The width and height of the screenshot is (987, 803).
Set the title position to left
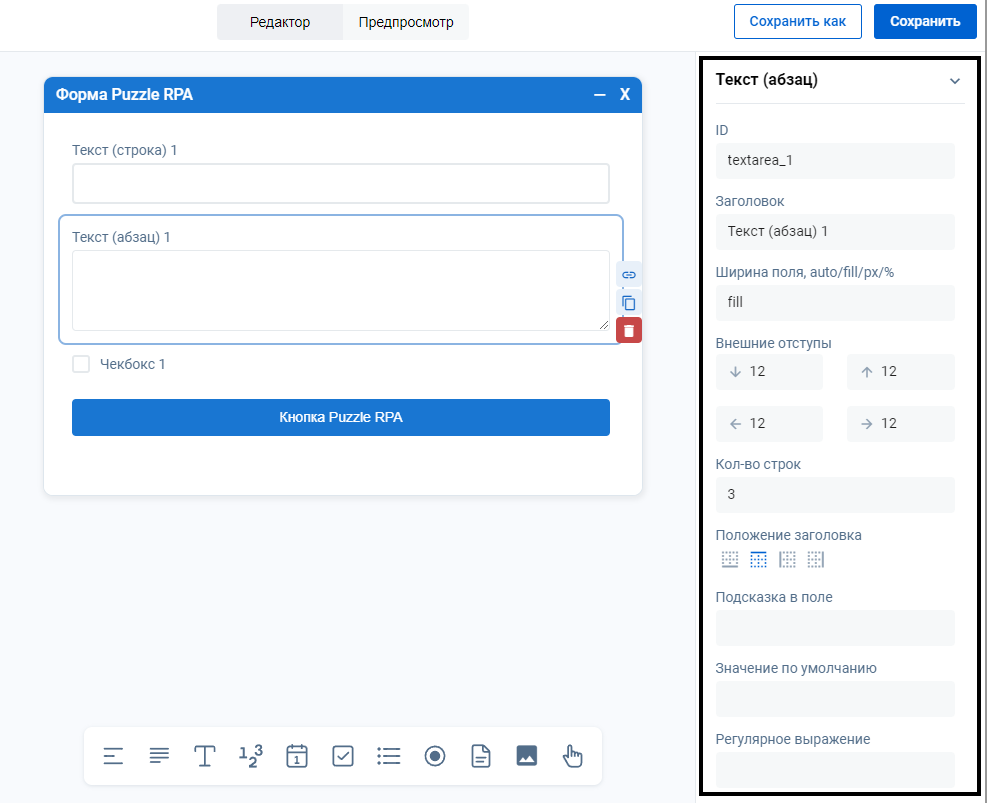click(x=787, y=560)
